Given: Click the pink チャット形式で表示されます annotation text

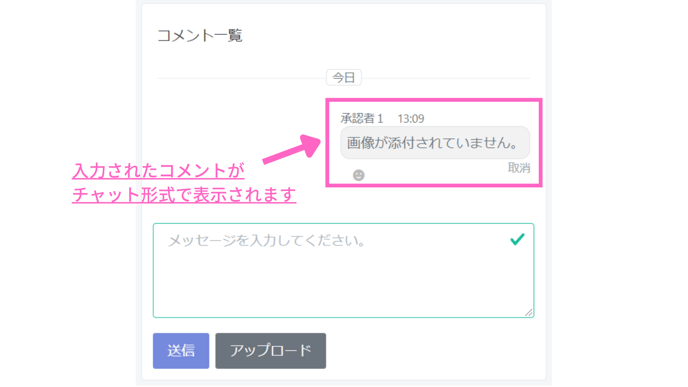Looking at the screenshot, I should (184, 194).
